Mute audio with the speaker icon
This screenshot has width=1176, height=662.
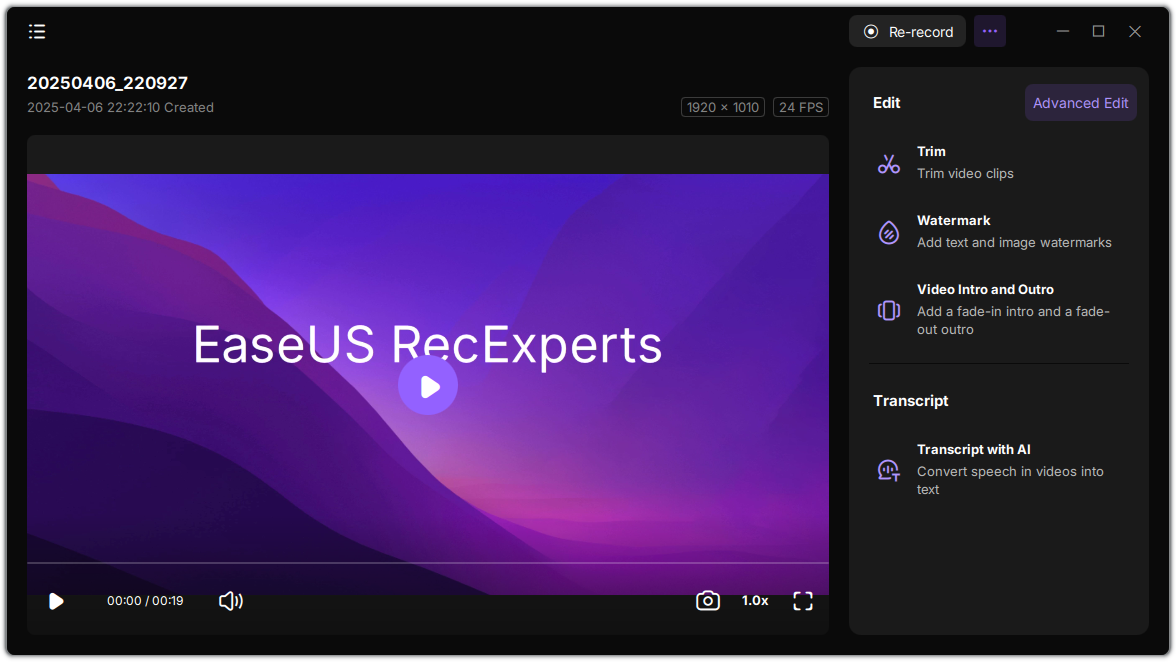click(x=230, y=601)
